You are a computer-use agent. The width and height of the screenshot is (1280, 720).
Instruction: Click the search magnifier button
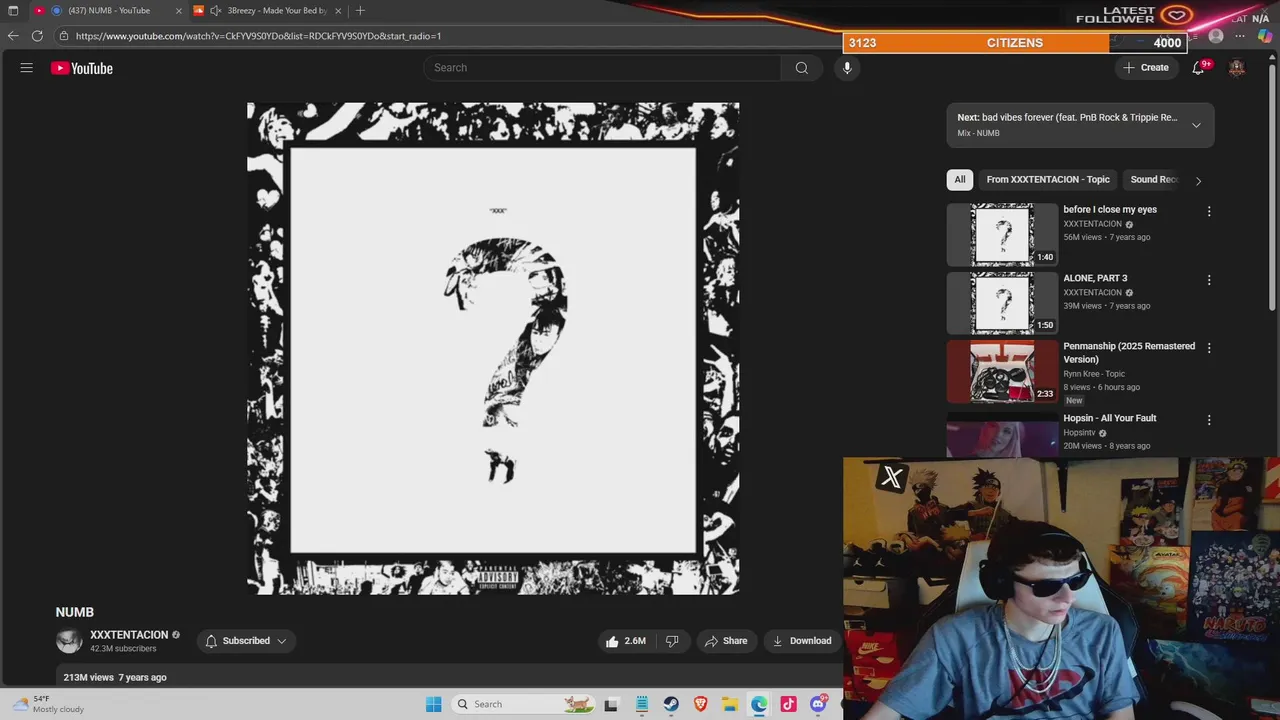[801, 68]
